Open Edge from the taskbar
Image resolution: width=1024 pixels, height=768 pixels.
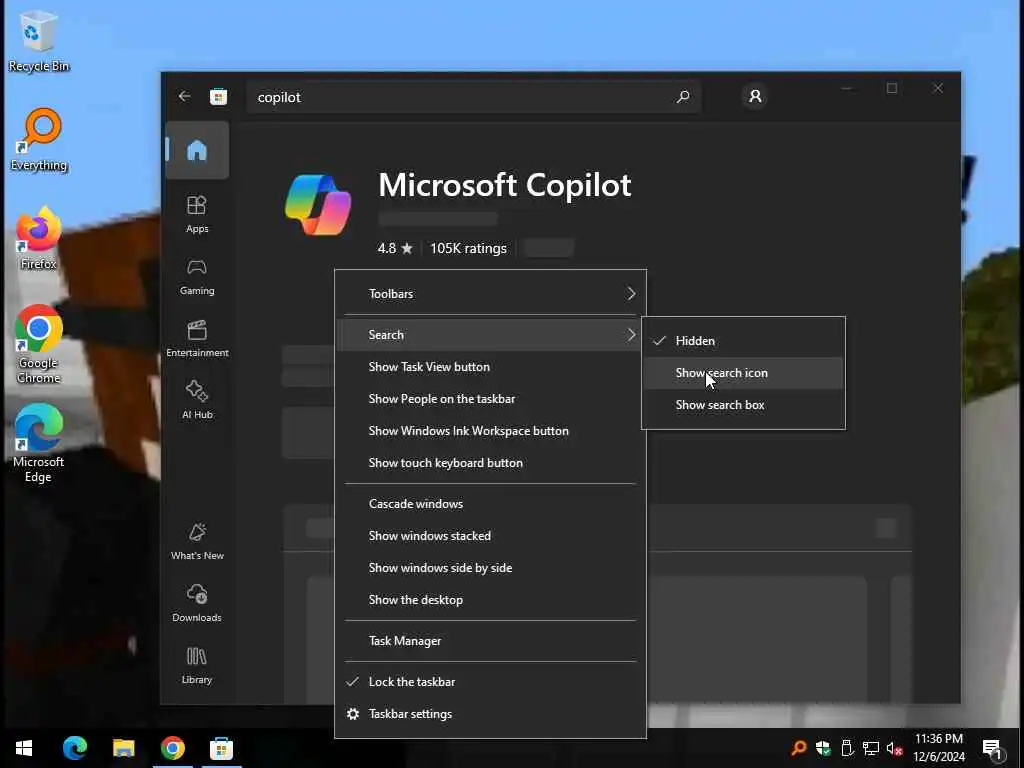(x=74, y=748)
